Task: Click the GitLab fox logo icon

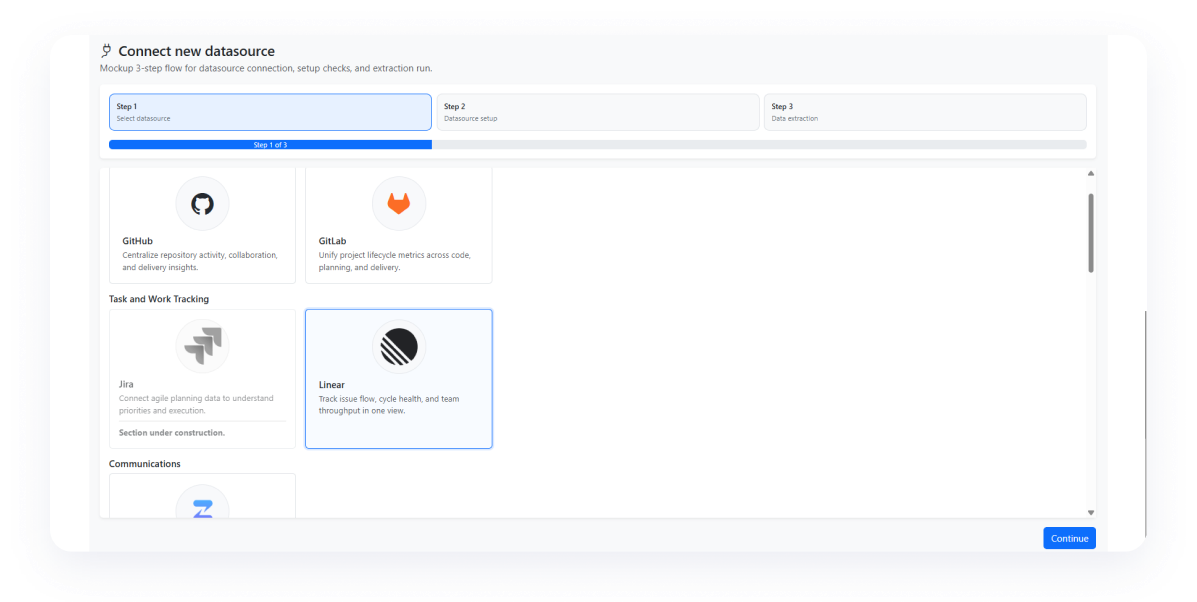Action: (x=398, y=204)
